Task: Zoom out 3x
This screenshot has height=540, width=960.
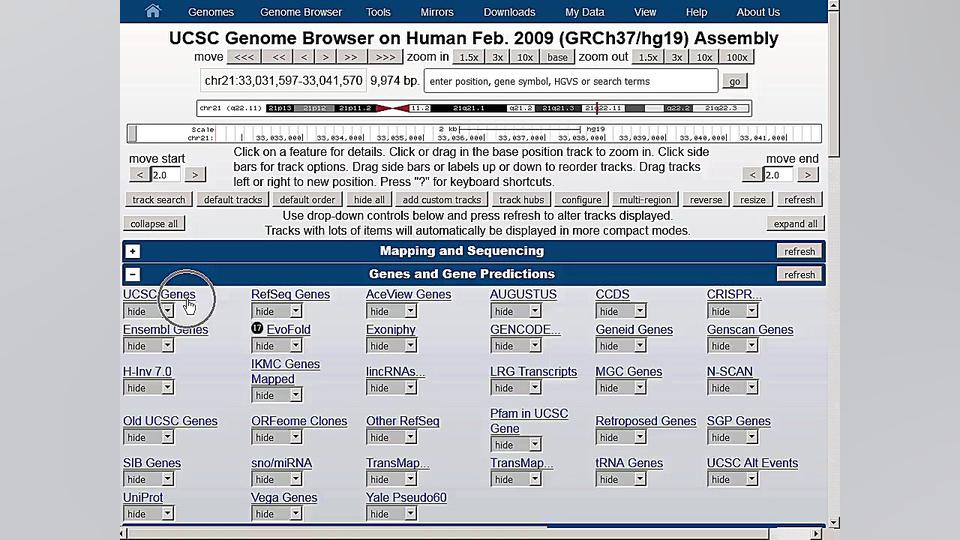Action: pos(677,57)
